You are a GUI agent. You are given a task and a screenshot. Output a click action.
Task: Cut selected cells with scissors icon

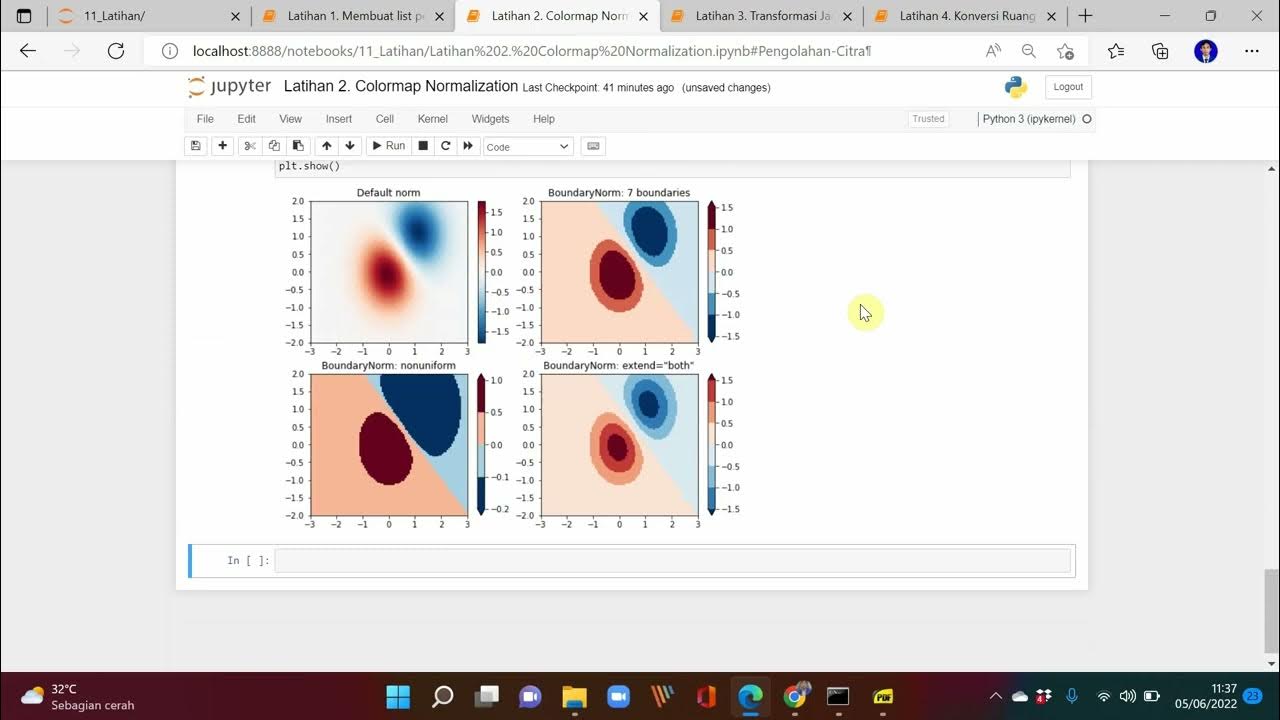click(x=250, y=146)
